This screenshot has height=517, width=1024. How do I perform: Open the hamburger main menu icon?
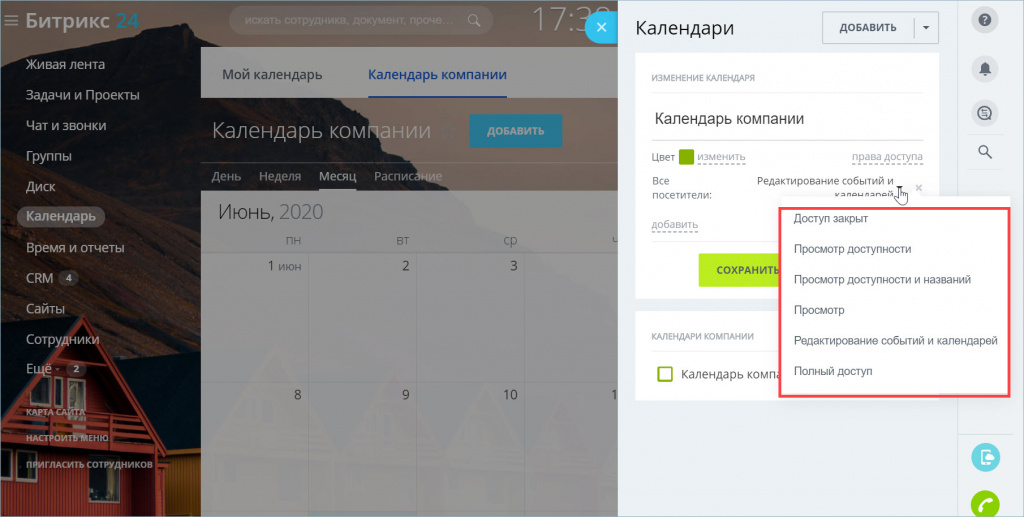tap(11, 21)
